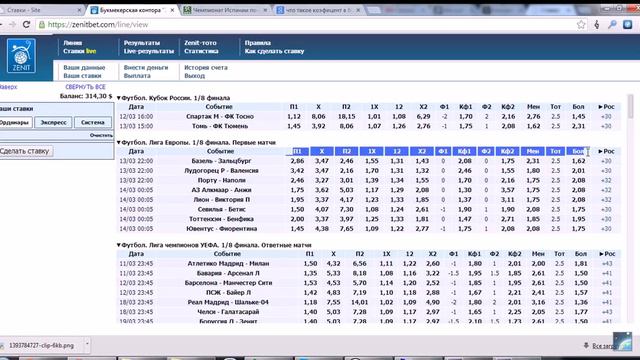Viewport: 640px width, 360px height.
Task: Click X odds 3,27 for Порту - Наполи
Action: [322, 180]
